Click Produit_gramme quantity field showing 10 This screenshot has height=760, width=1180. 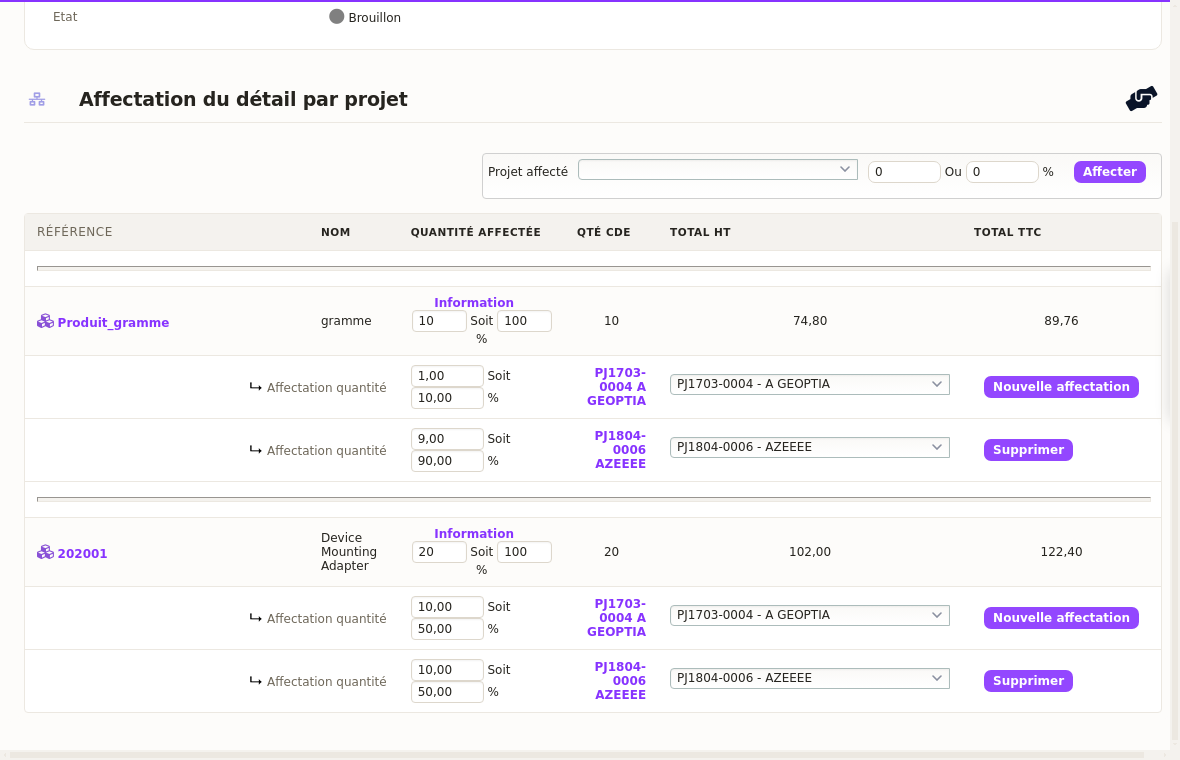coord(439,321)
